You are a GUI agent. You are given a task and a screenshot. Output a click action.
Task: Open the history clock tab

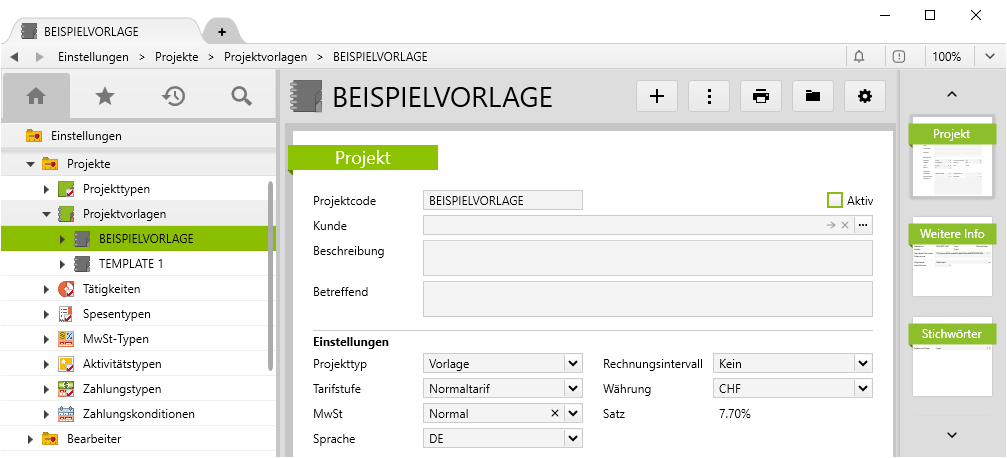point(173,96)
